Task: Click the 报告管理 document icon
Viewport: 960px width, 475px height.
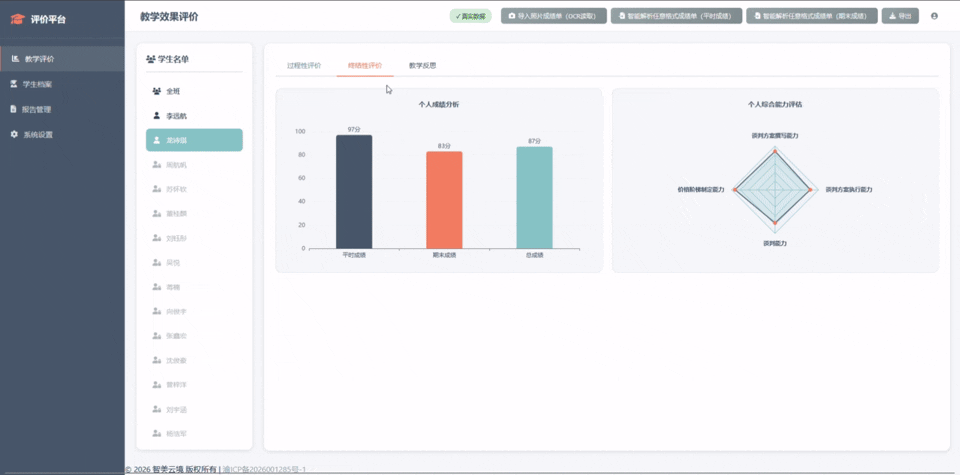Action: tap(14, 109)
